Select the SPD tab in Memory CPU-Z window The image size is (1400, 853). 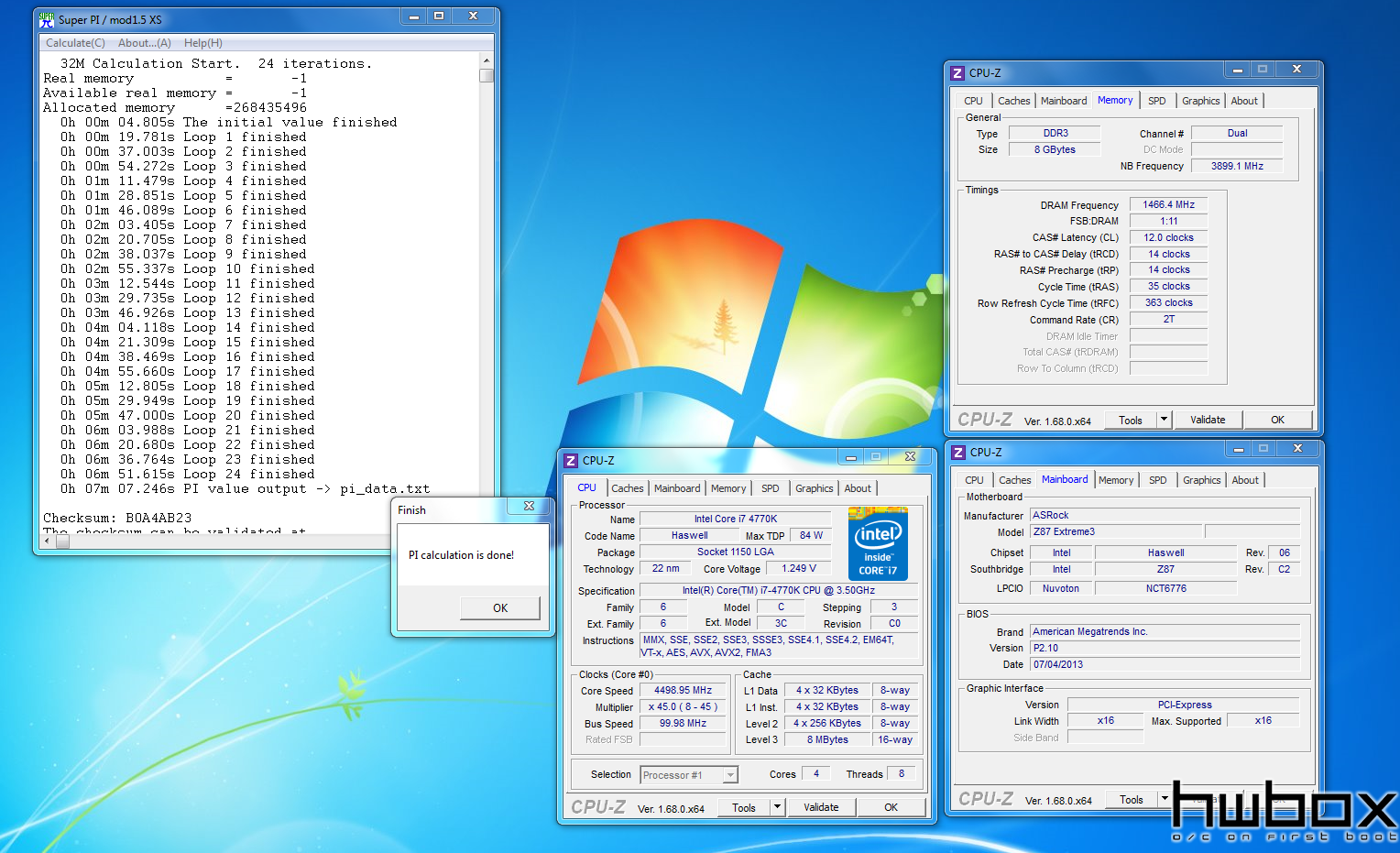pos(1157,101)
